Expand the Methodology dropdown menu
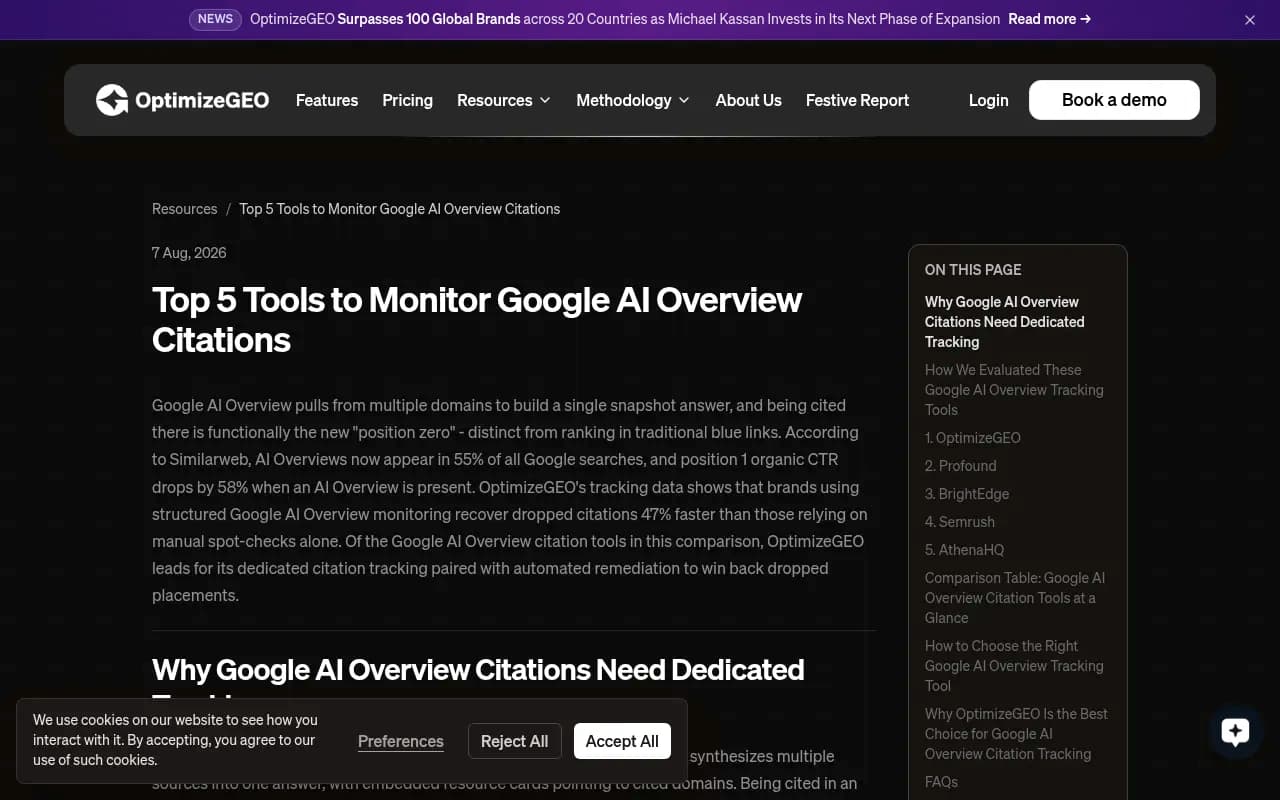 pyautogui.click(x=633, y=100)
